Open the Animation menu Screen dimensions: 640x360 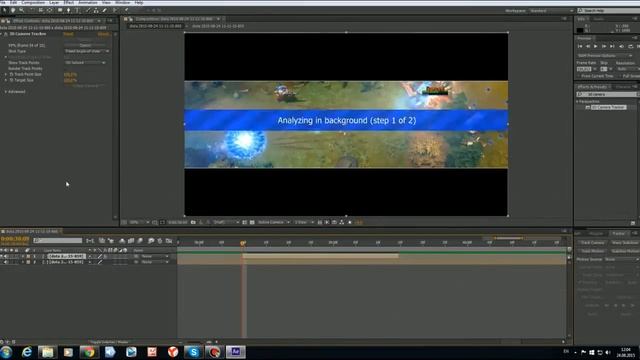(88, 2)
